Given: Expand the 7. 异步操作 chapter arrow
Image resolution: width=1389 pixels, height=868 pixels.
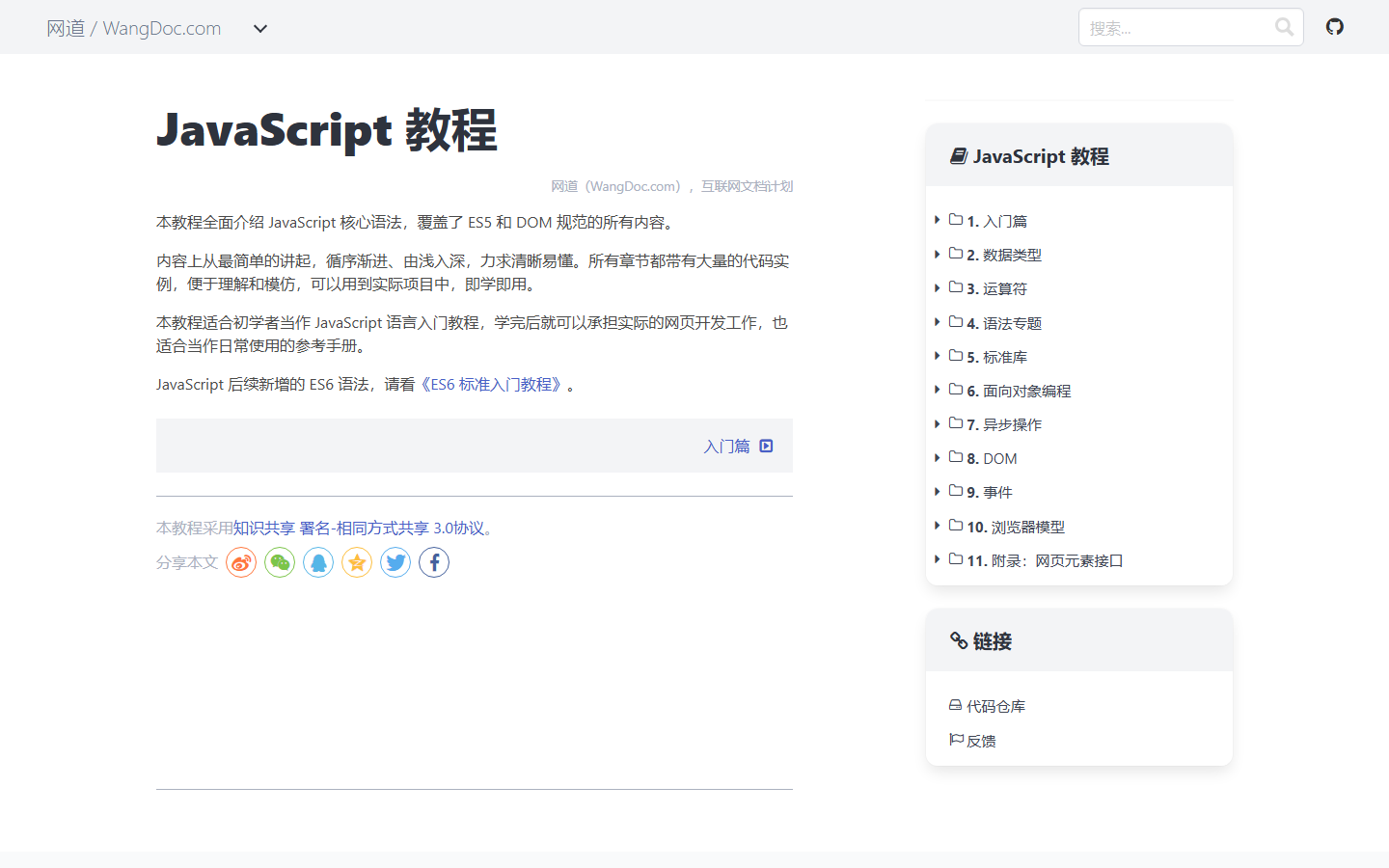Looking at the screenshot, I should (938, 424).
